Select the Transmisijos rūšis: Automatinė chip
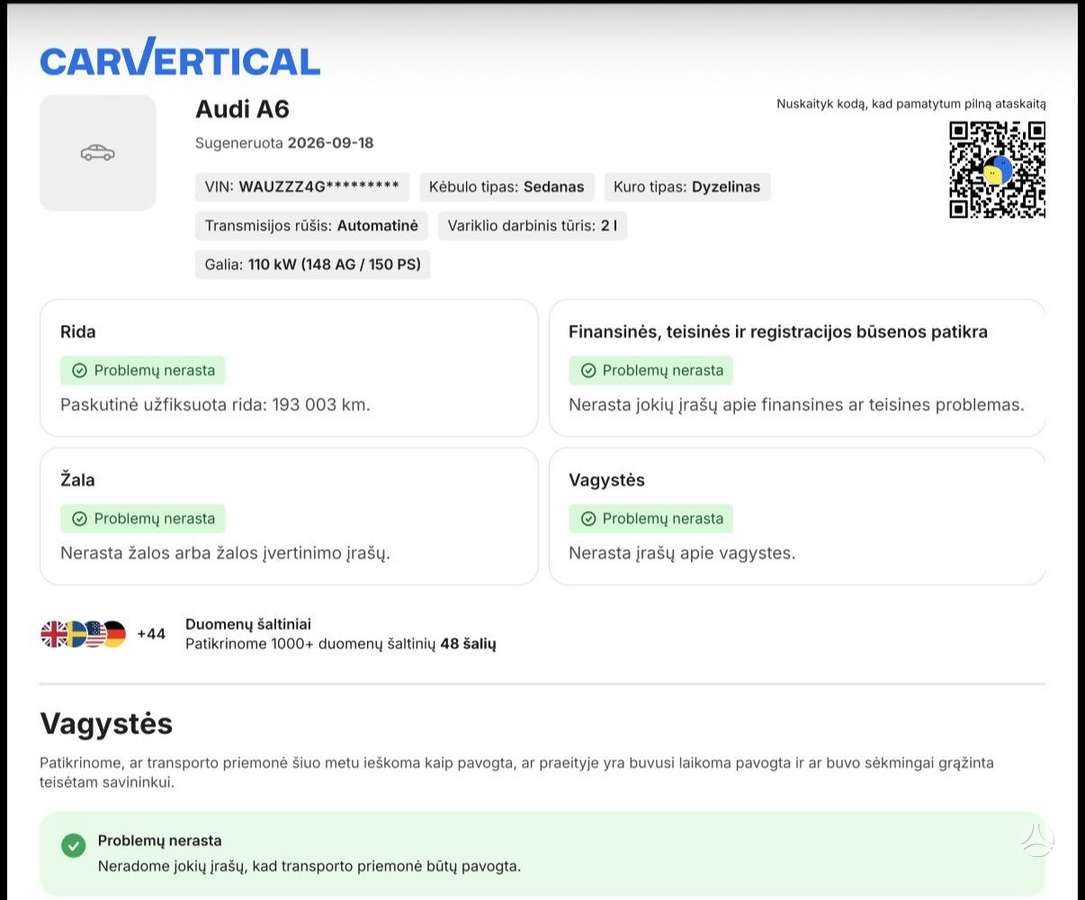1085x900 pixels. tap(311, 226)
